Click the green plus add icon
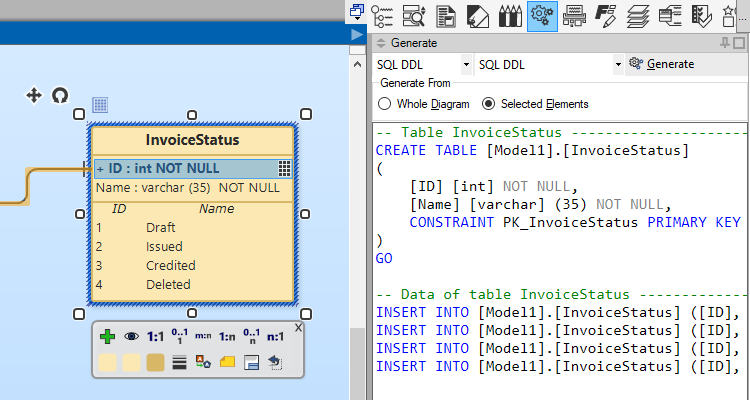This screenshot has height=400, width=750. (x=108, y=338)
